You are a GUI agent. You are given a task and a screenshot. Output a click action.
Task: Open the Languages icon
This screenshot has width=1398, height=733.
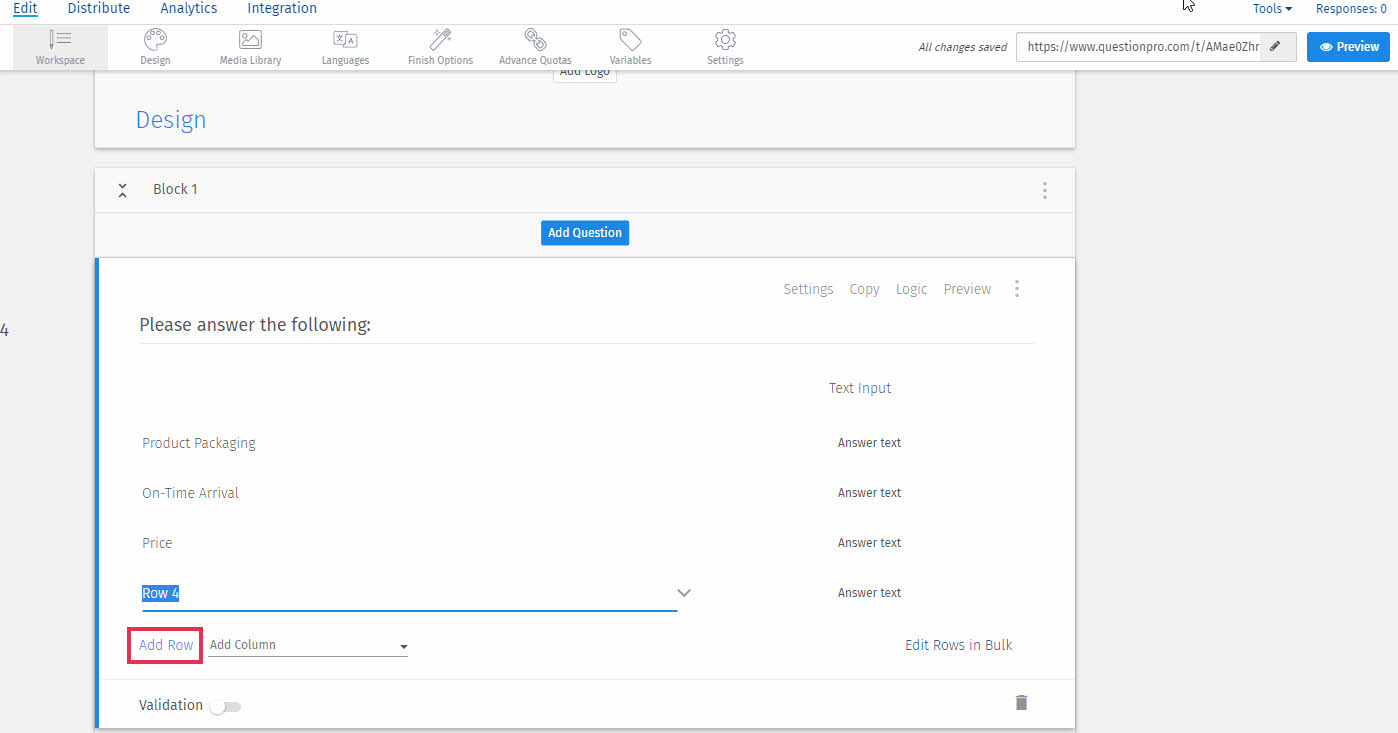(x=345, y=40)
